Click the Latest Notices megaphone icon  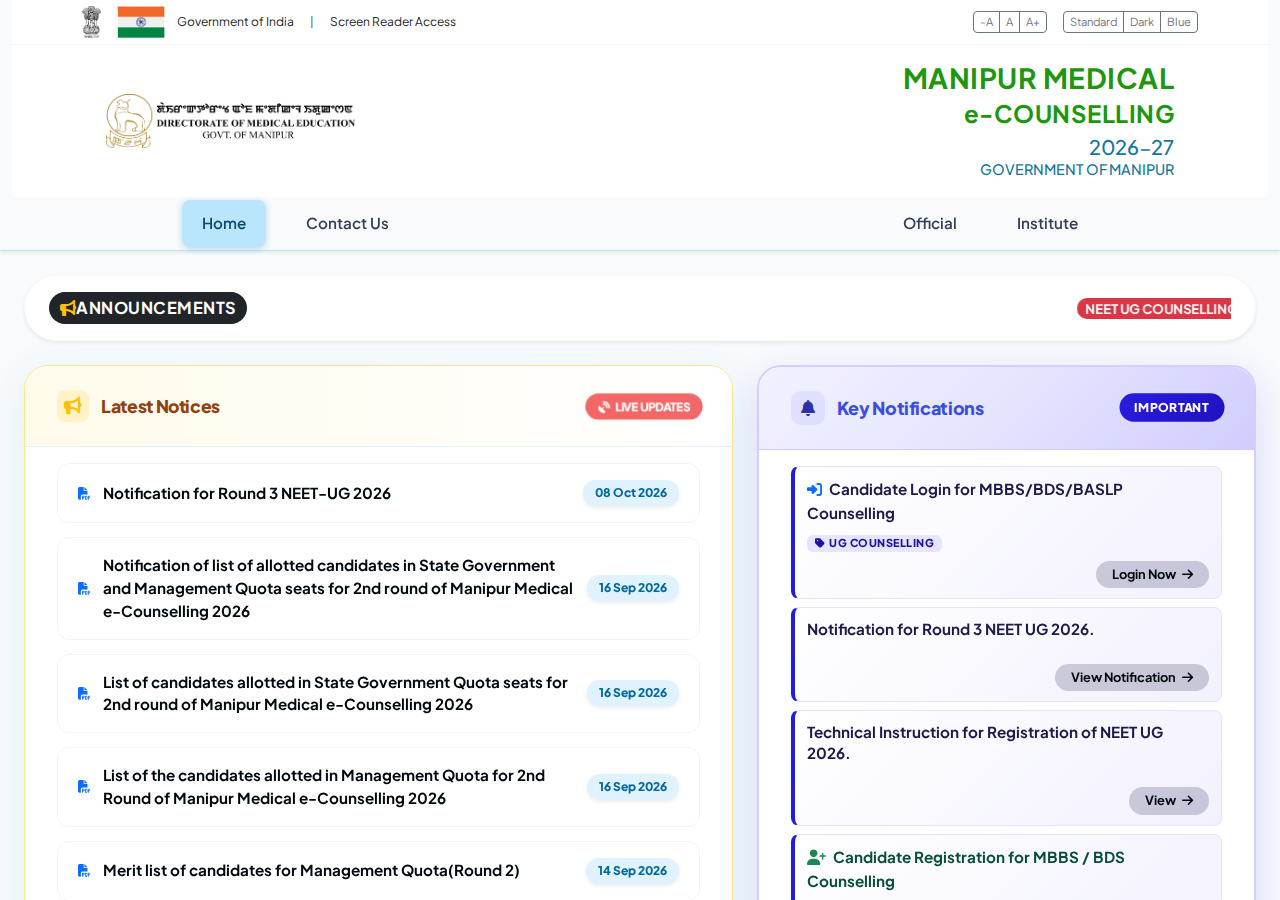[x=73, y=406]
